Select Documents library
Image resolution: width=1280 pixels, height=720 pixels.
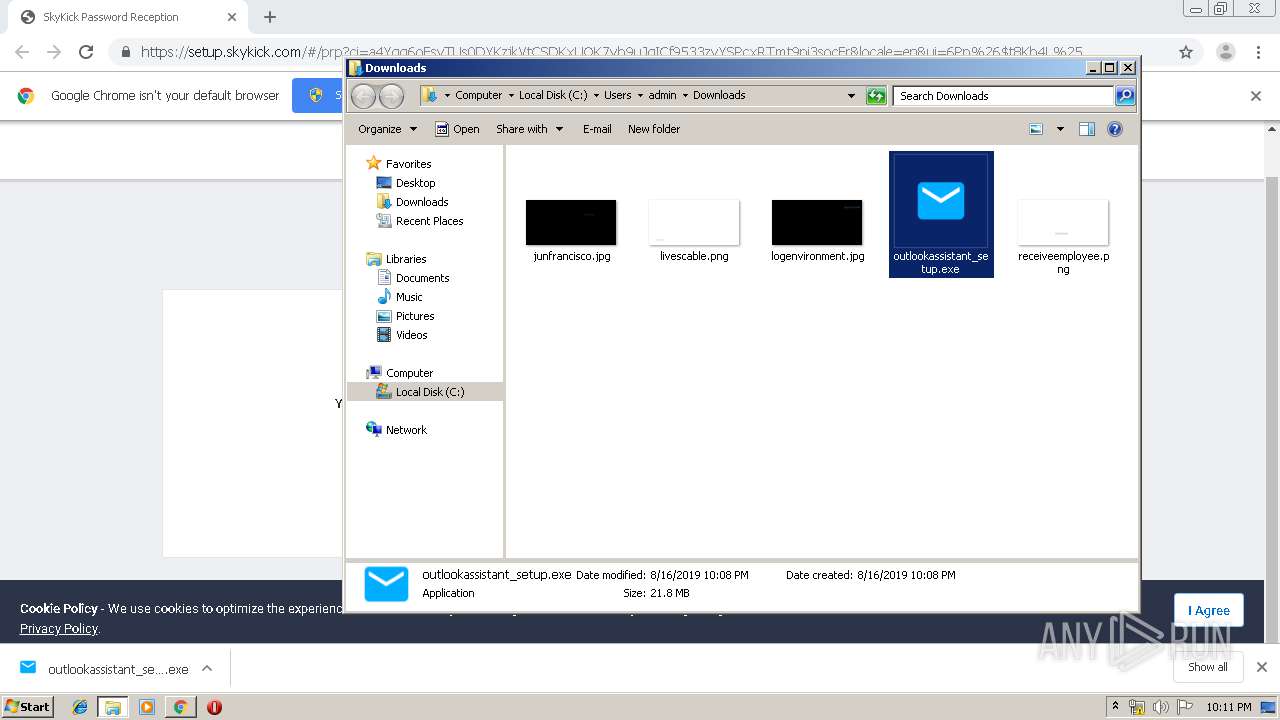pos(413,278)
